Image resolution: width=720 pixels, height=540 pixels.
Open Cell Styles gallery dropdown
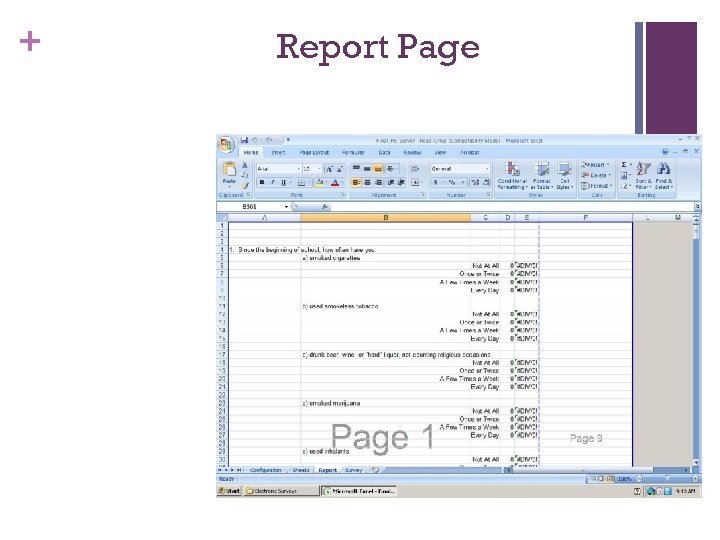564,175
